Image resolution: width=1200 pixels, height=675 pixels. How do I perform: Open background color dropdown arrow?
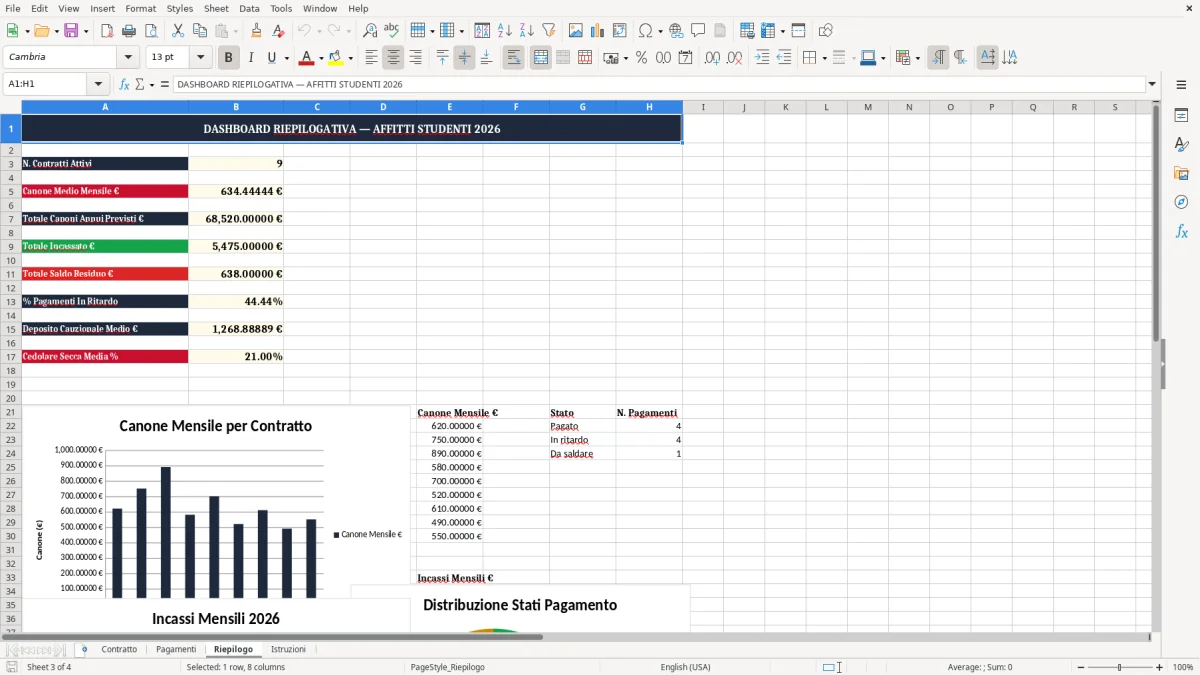coord(350,58)
